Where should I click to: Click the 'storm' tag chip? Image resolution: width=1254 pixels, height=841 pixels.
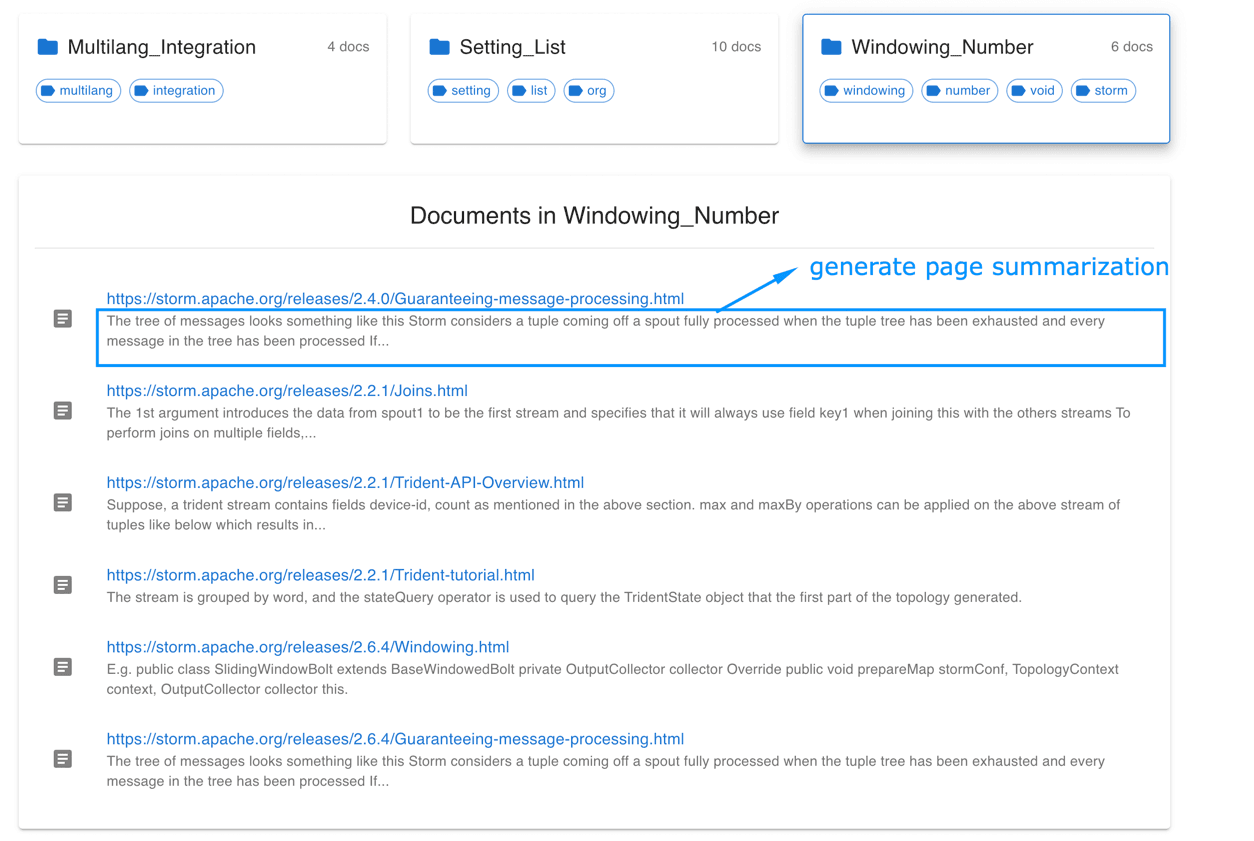point(1103,91)
